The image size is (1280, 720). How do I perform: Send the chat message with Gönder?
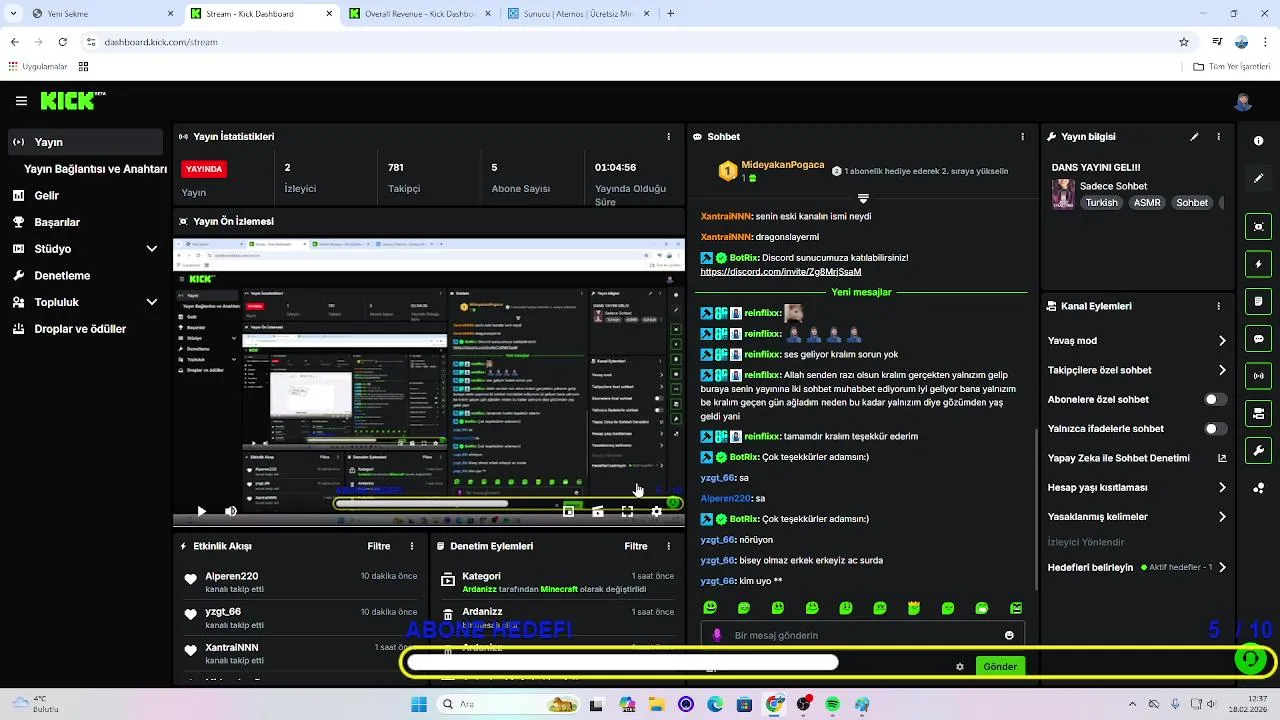(1000, 666)
